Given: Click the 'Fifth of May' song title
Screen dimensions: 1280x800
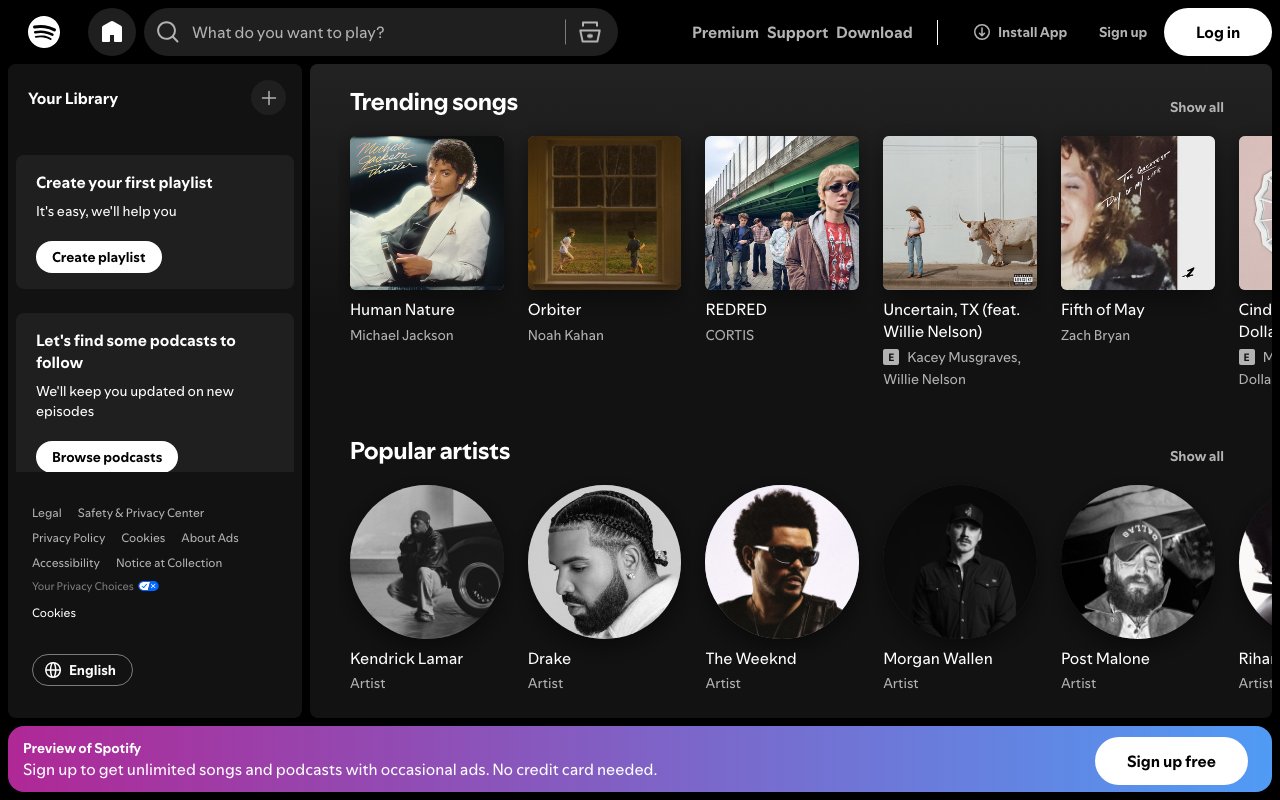Looking at the screenshot, I should click(x=1102, y=310).
